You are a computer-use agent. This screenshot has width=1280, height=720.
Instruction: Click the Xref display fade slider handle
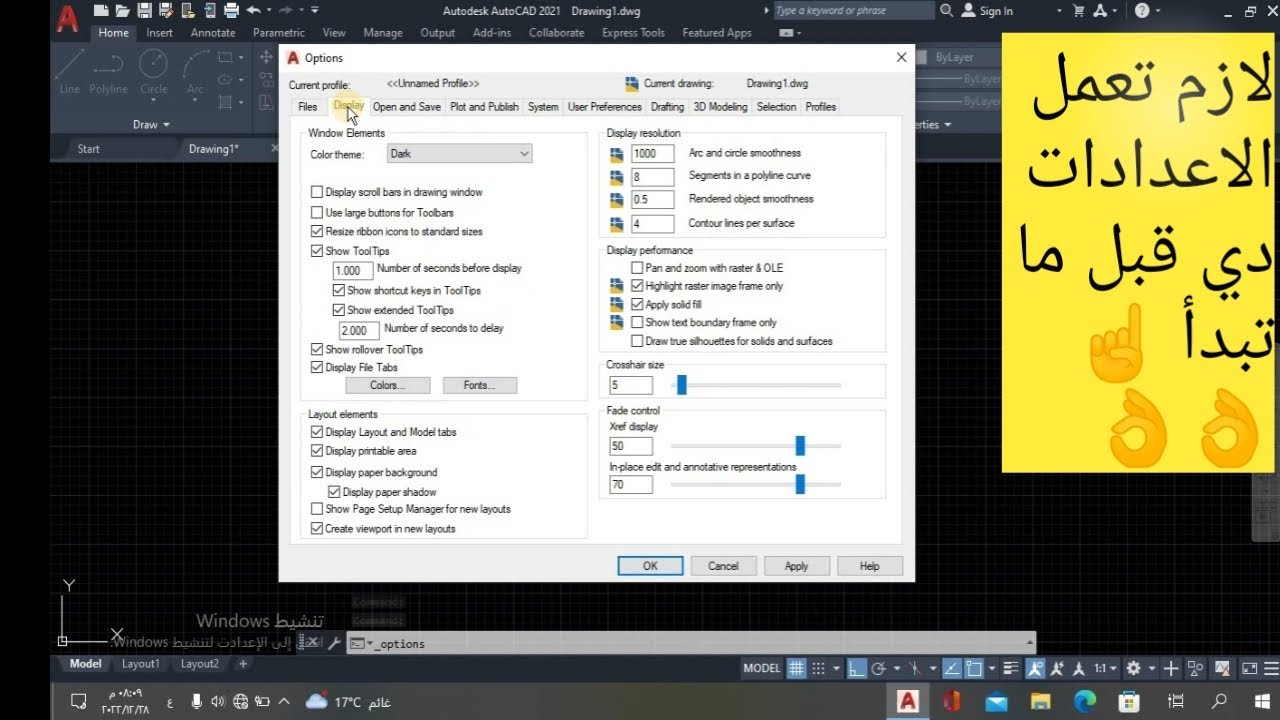(800, 446)
